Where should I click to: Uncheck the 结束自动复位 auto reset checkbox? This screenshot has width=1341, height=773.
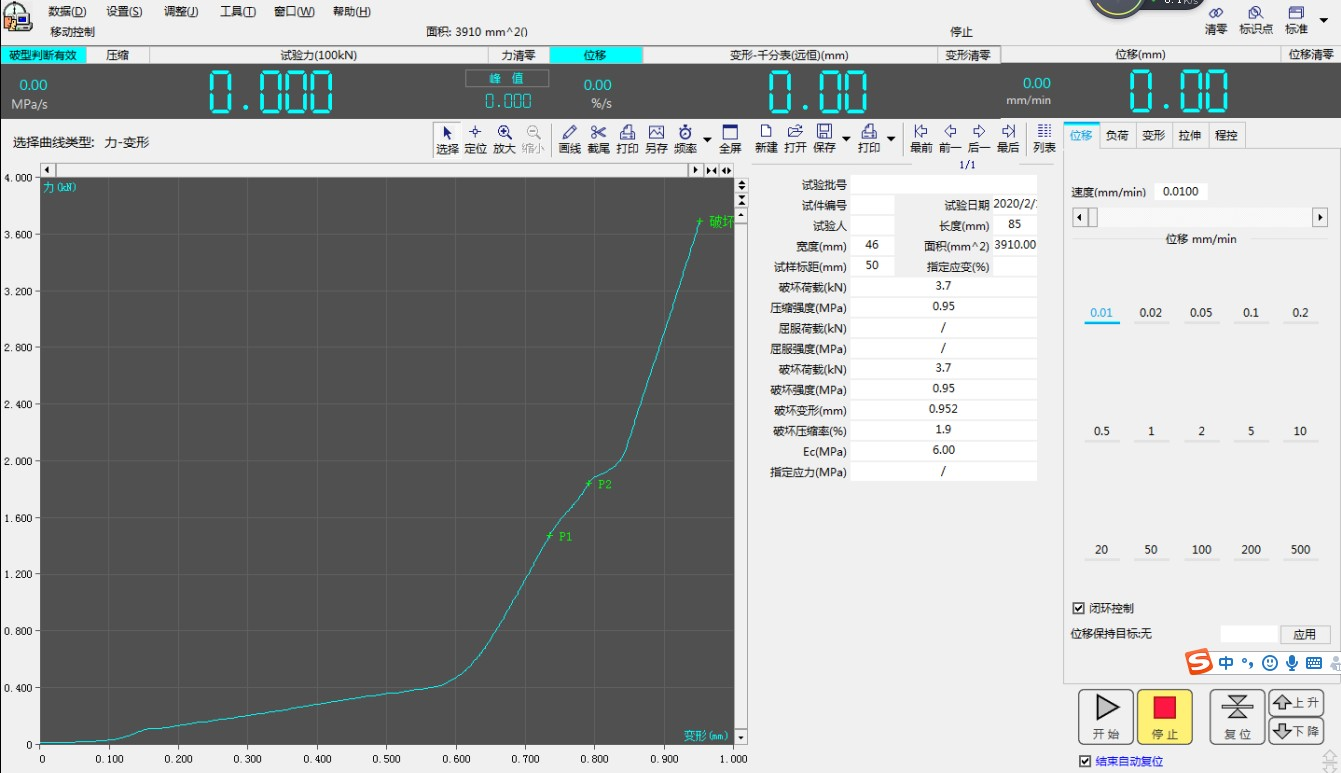coord(1085,761)
